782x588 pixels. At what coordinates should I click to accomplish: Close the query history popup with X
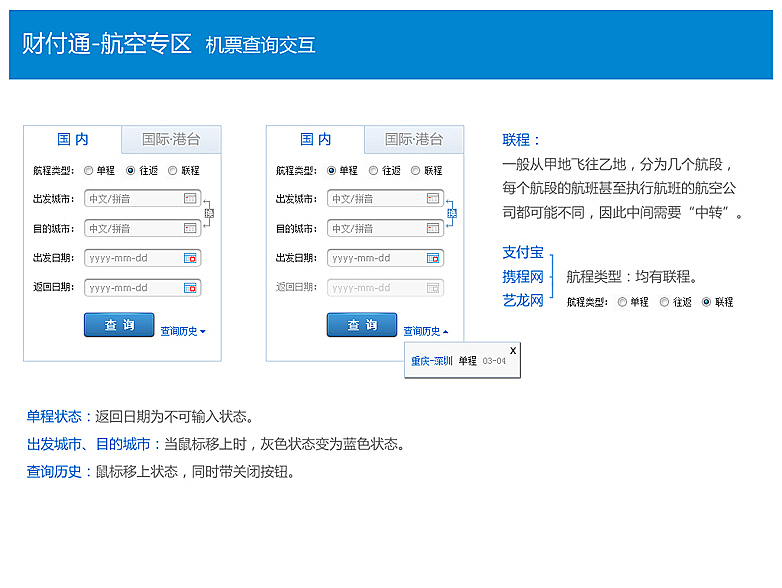(x=513, y=351)
